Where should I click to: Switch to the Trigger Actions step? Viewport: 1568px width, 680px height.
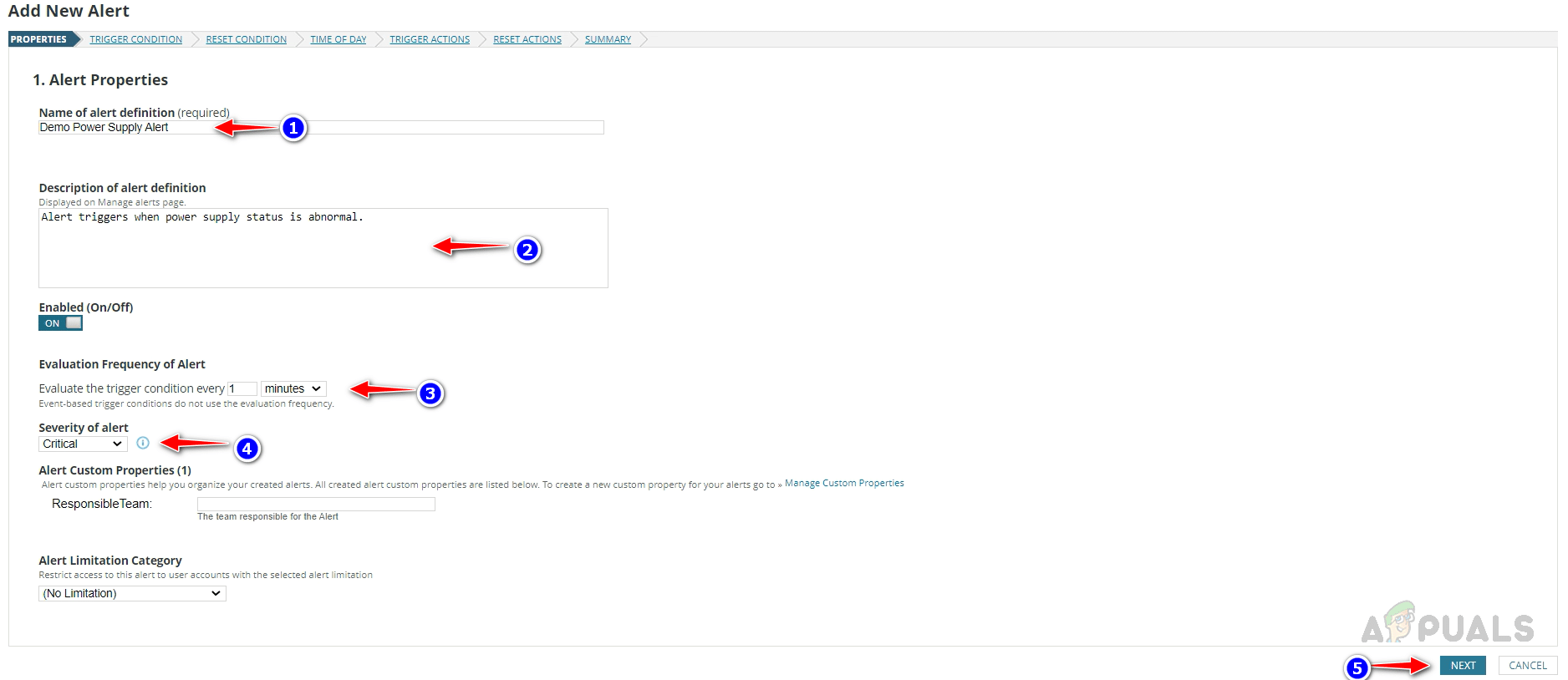point(429,39)
